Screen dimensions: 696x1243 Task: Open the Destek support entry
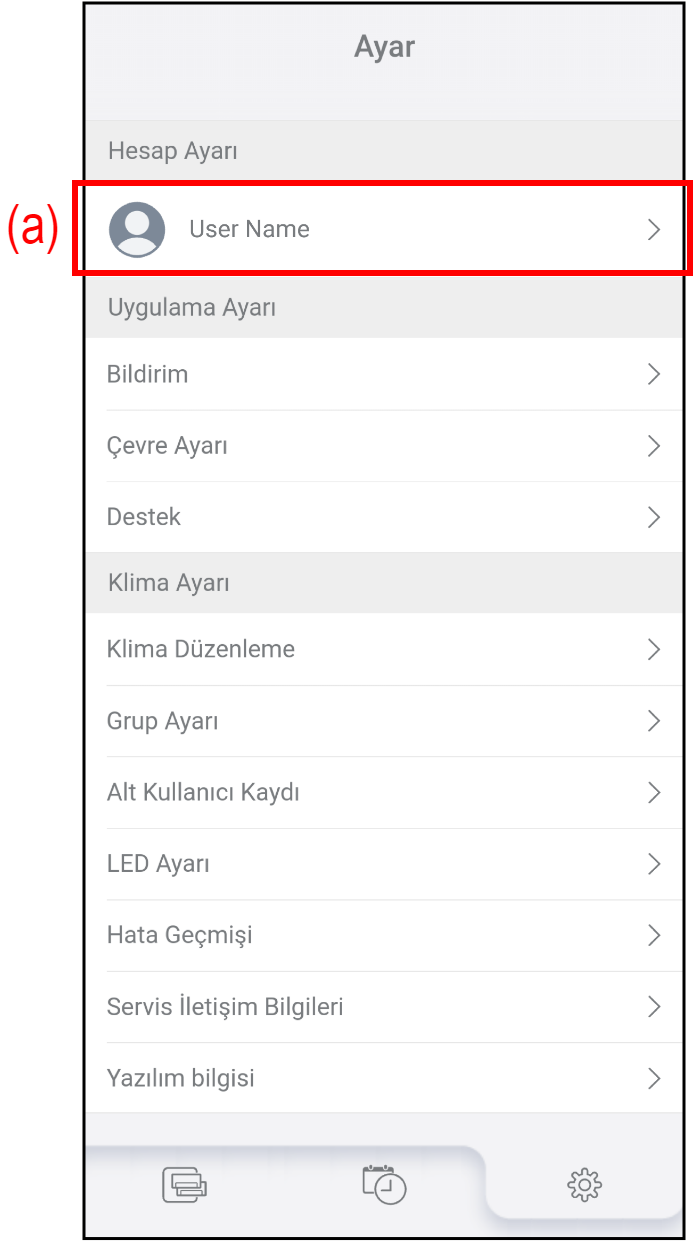click(144, 517)
